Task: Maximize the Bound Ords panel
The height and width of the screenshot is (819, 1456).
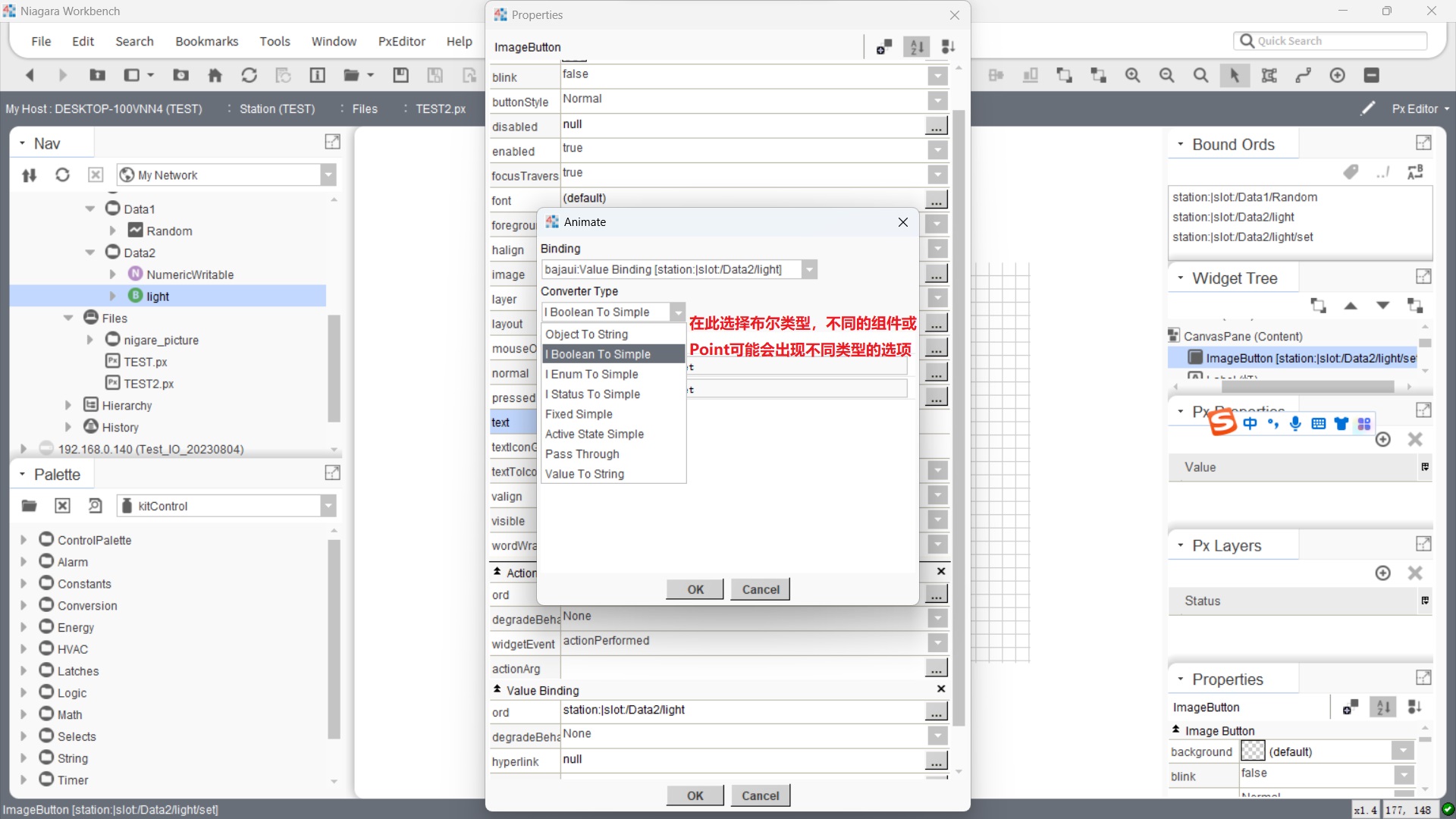Action: coord(1423,143)
